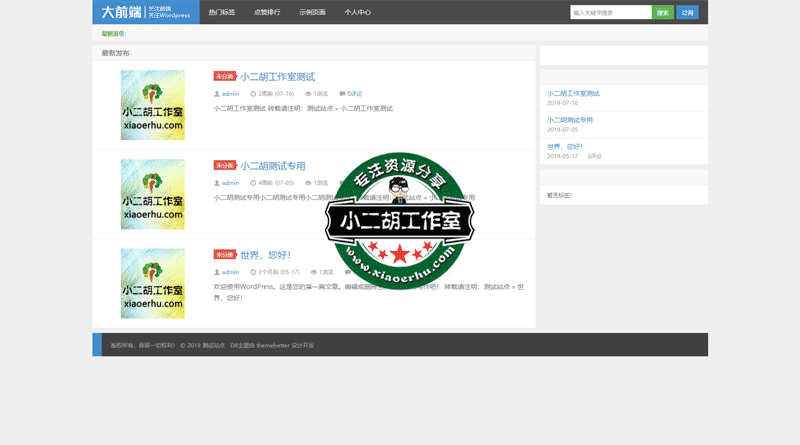Click footer link 测试站点

pos(213,345)
